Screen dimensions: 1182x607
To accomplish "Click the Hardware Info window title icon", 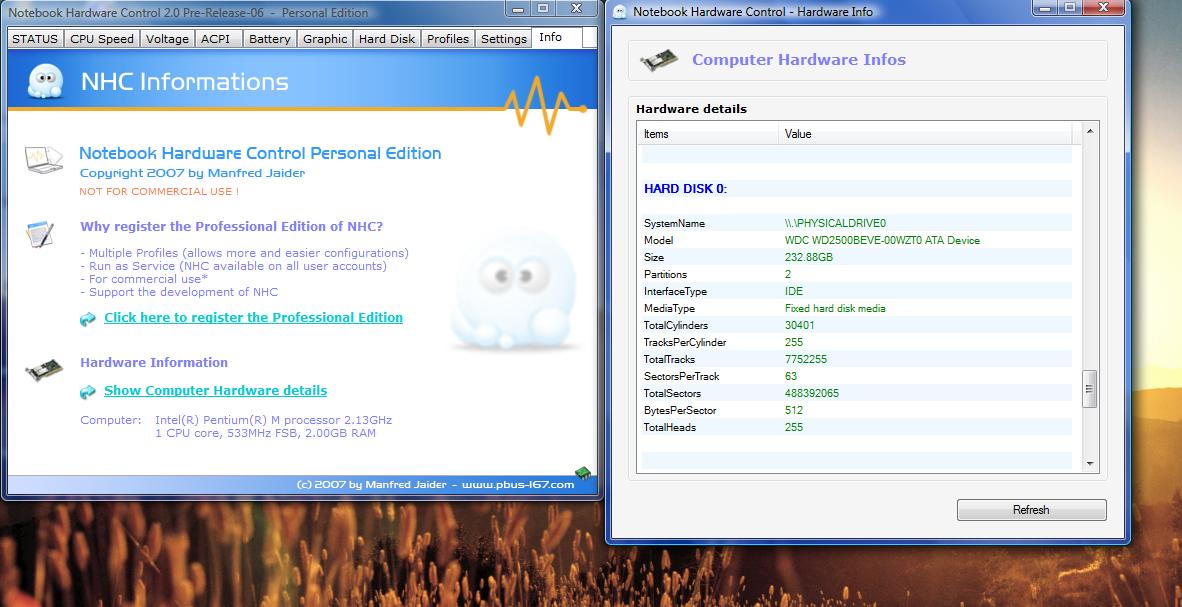I will (x=619, y=11).
